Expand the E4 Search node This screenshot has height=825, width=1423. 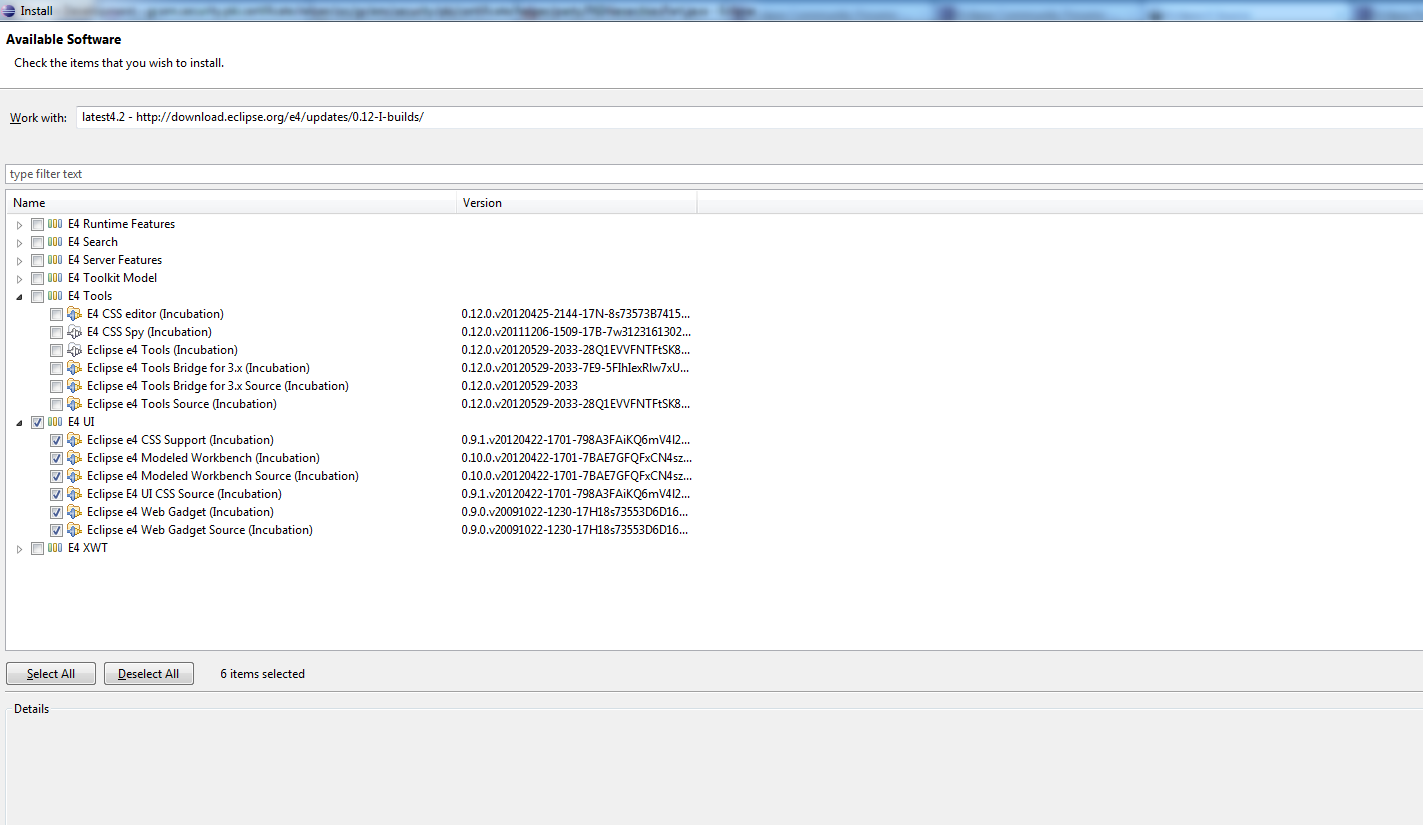point(19,243)
